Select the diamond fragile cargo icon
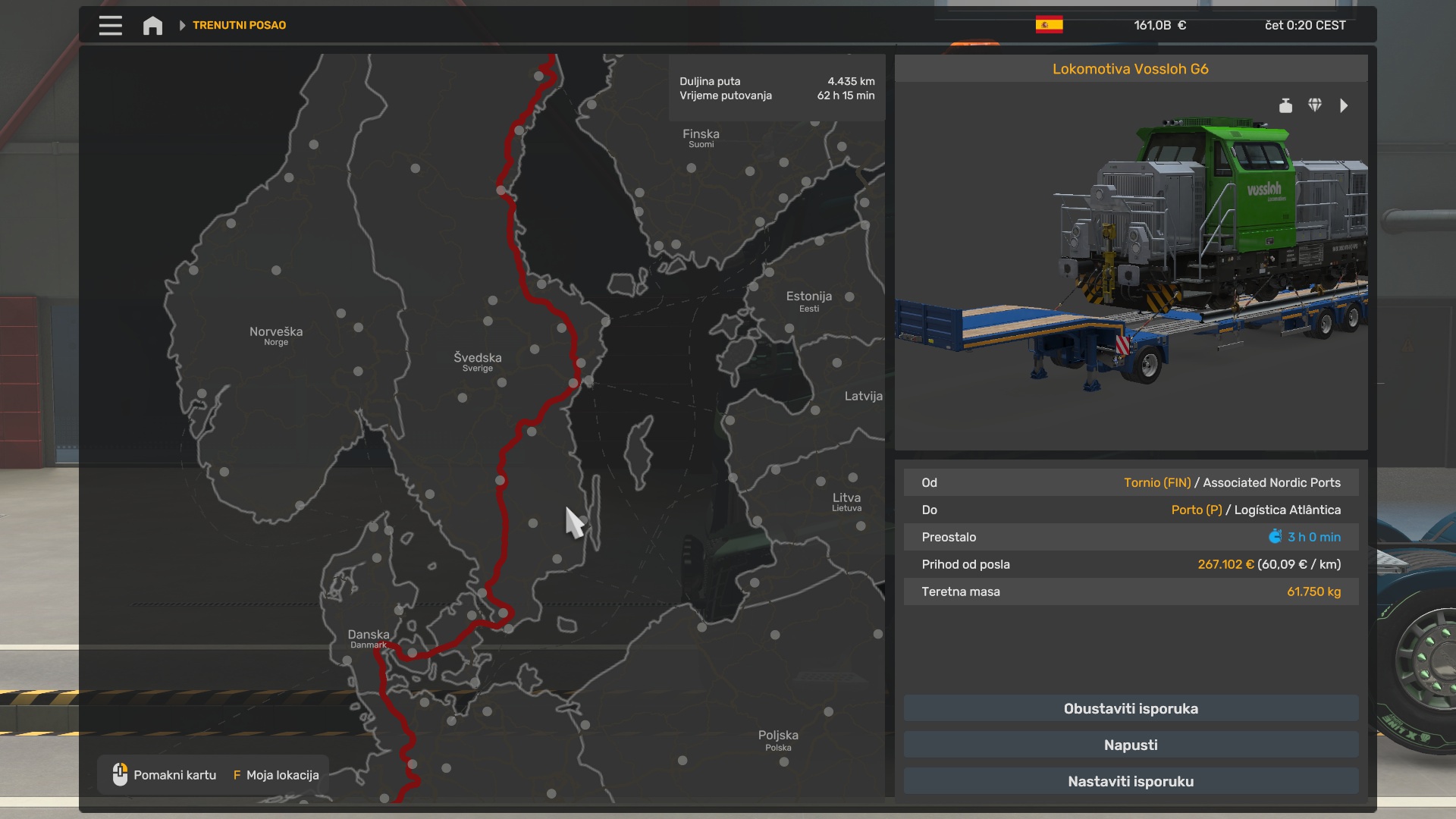This screenshot has height=819, width=1456. pyautogui.click(x=1315, y=105)
